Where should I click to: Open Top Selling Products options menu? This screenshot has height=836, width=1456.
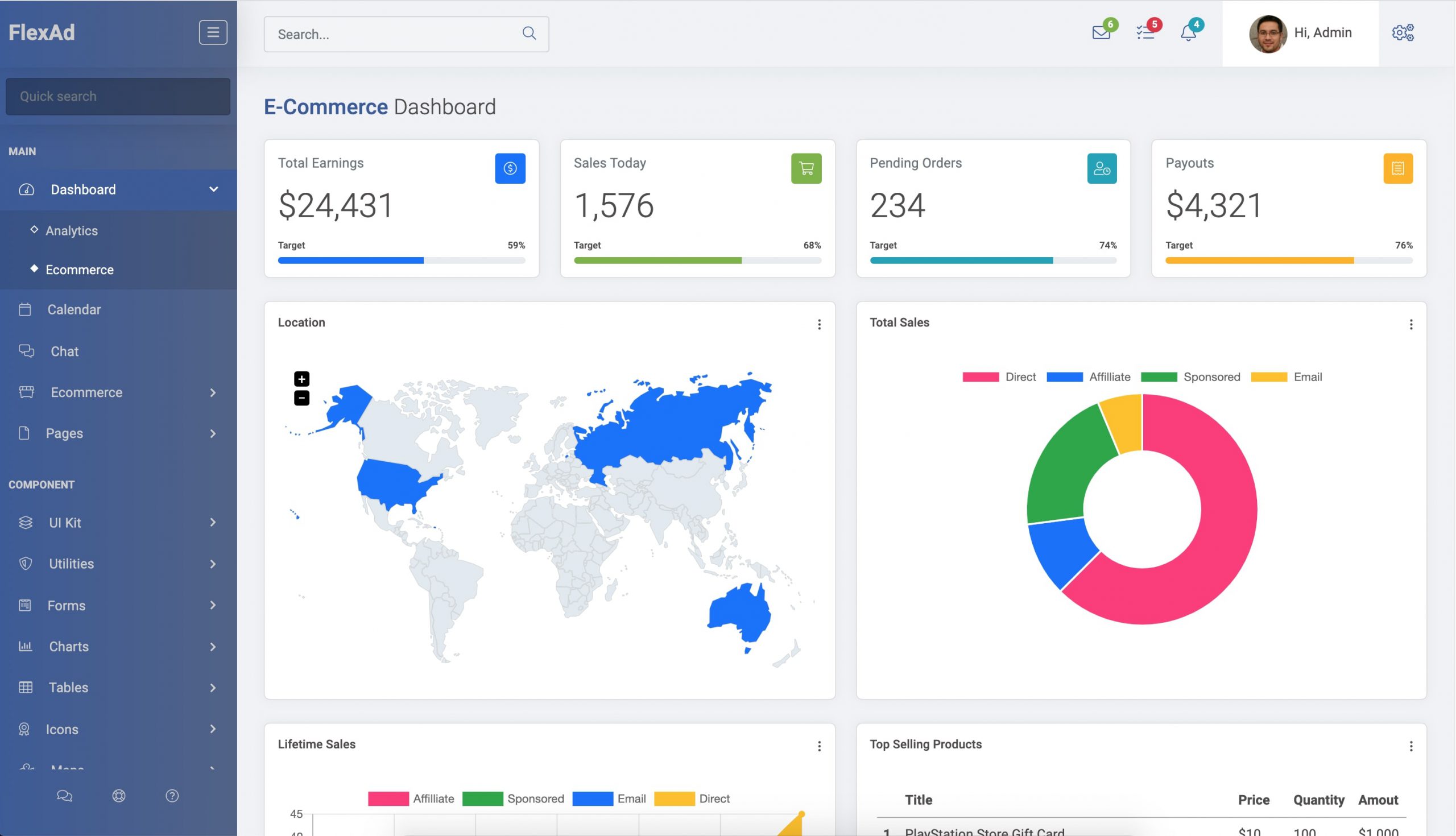pyautogui.click(x=1411, y=746)
